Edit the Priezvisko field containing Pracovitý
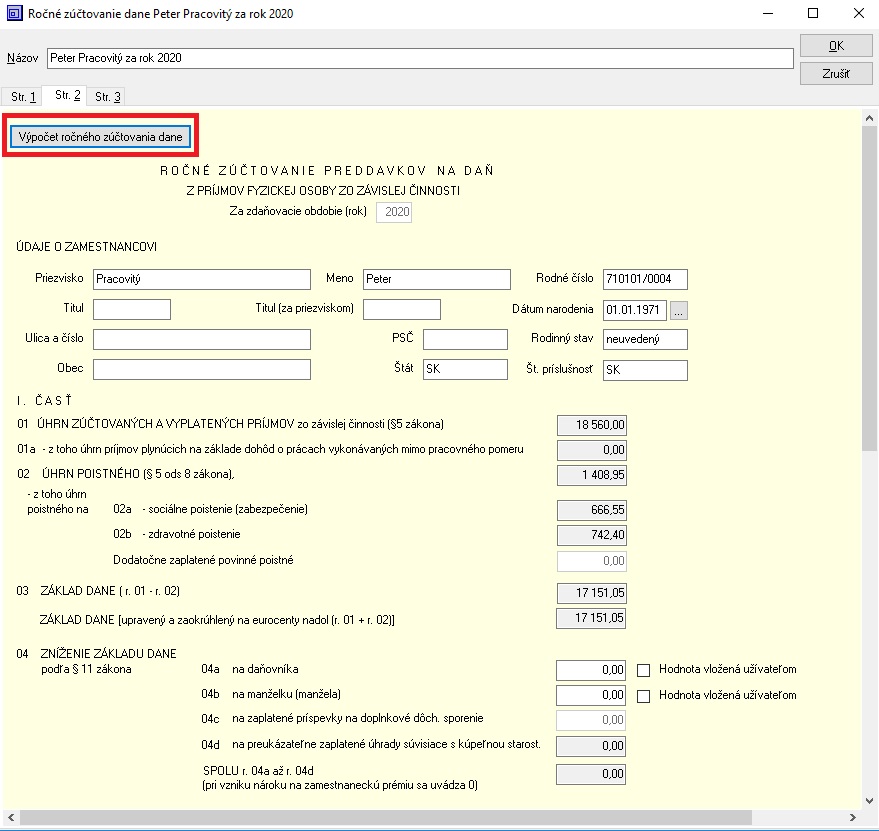Viewport: 879px width, 831px height. 202,279
